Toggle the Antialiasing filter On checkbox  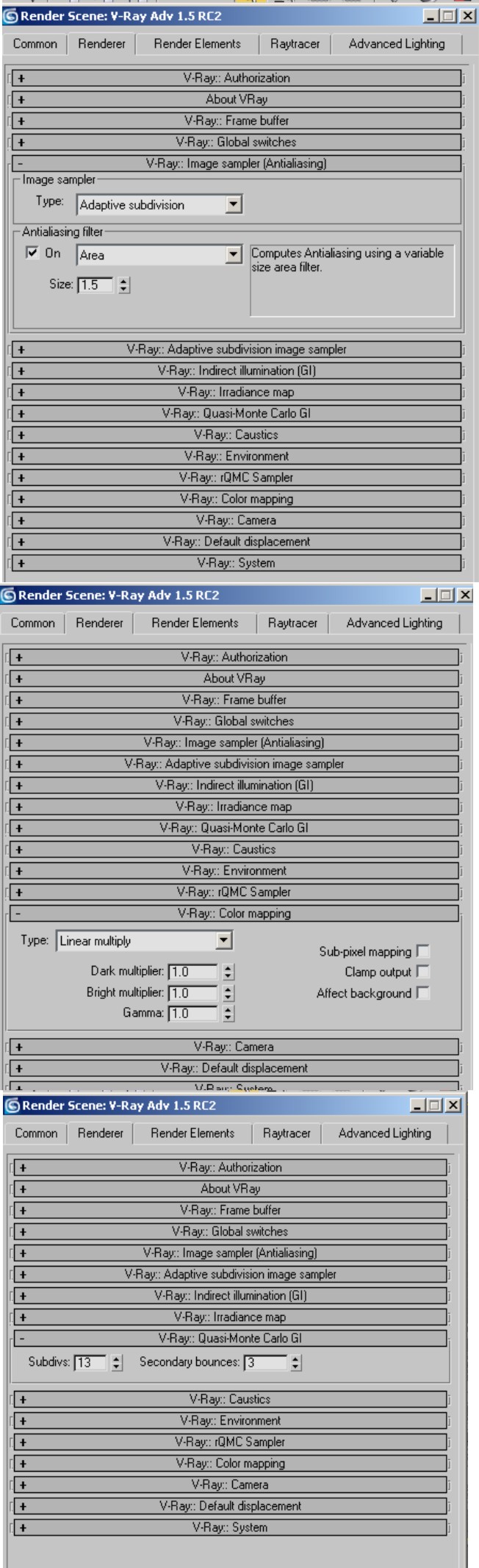click(32, 253)
